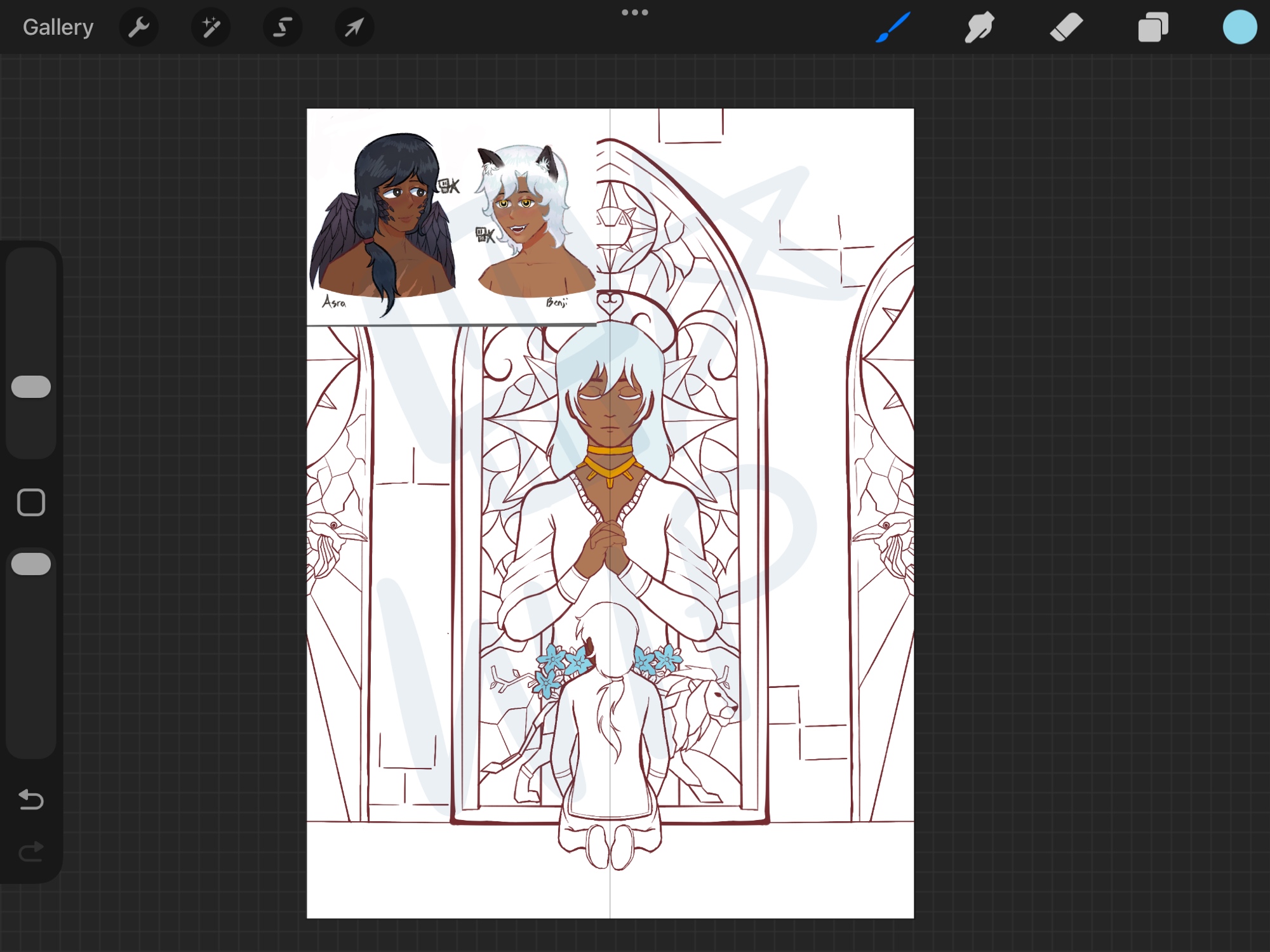Image resolution: width=1270 pixels, height=952 pixels.
Task: Open the Layers panel
Action: point(1153,27)
